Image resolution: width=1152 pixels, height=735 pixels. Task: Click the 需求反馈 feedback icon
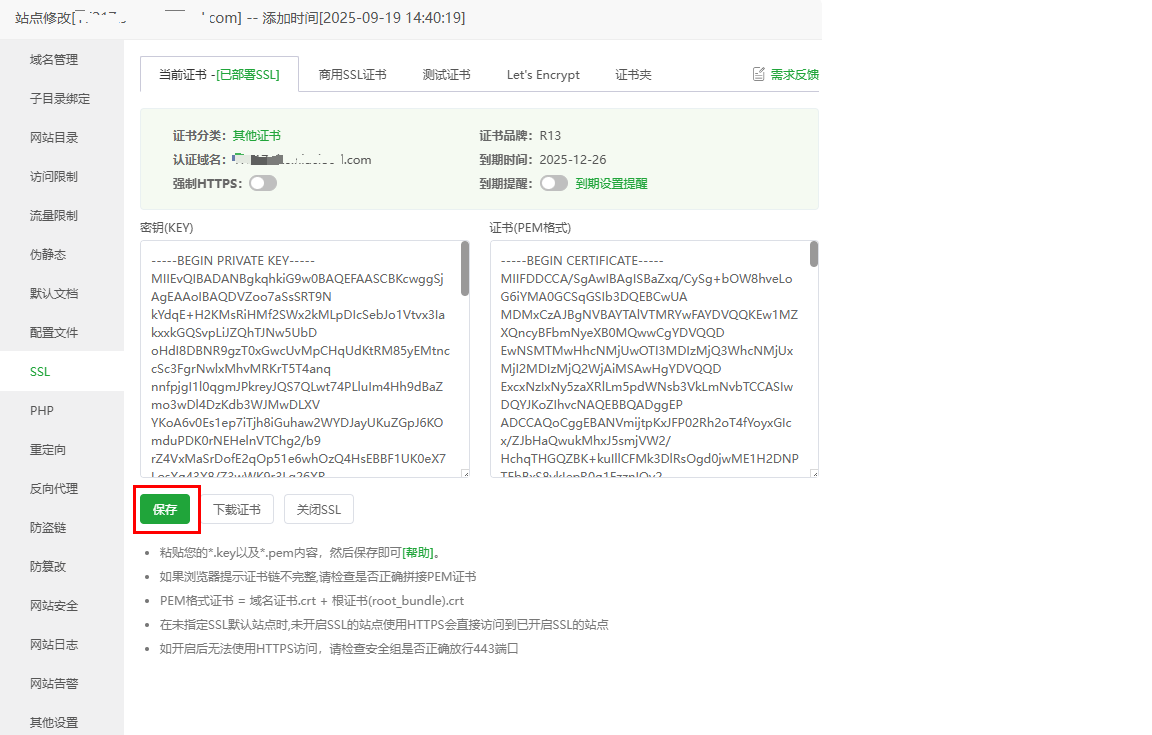(x=759, y=74)
